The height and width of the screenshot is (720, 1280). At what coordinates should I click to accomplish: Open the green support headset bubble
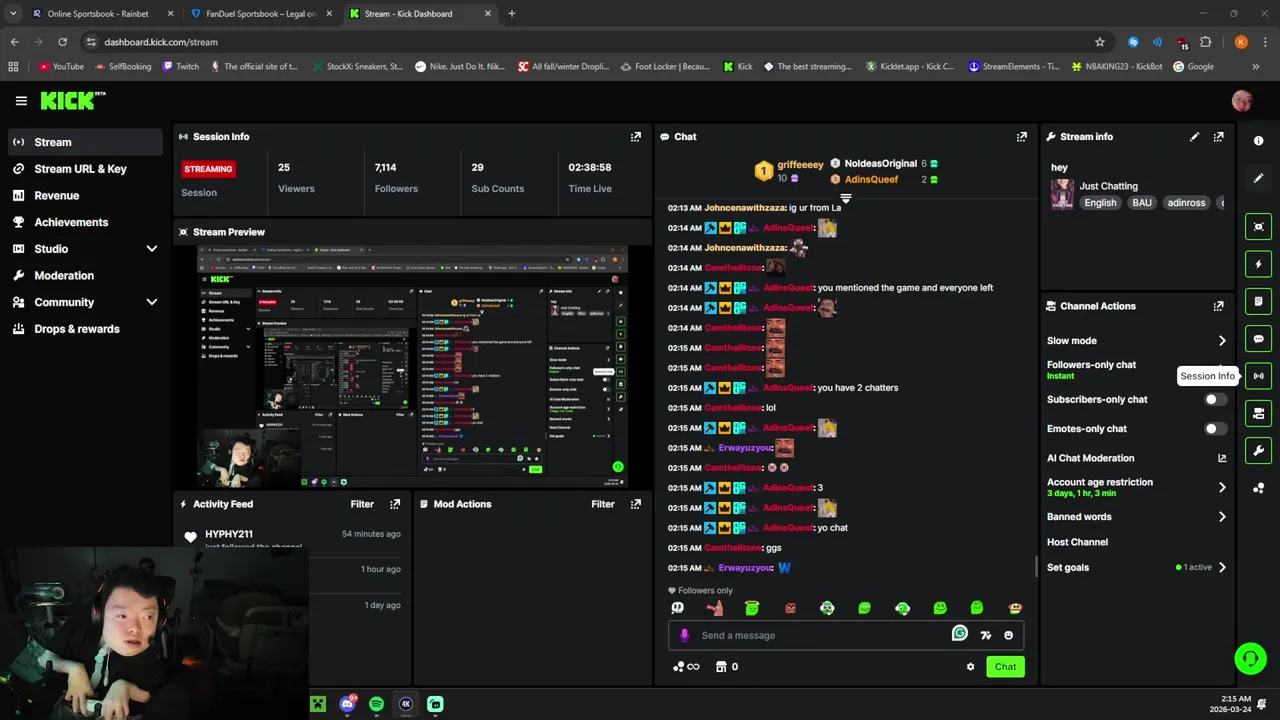coord(1250,658)
